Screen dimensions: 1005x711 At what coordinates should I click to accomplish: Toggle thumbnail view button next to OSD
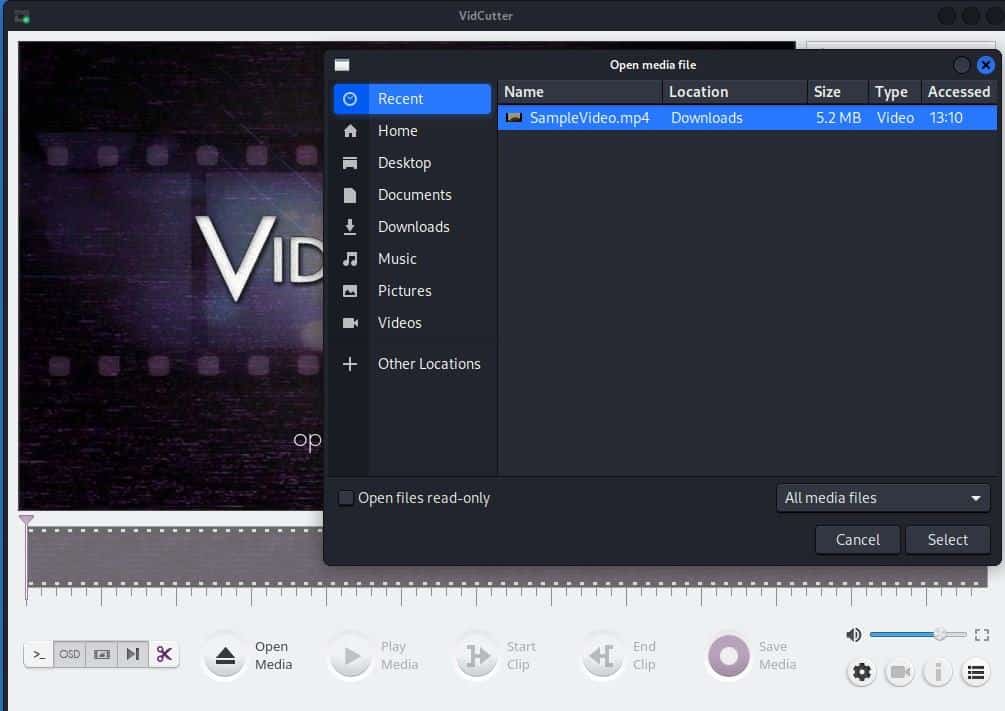click(x=102, y=655)
